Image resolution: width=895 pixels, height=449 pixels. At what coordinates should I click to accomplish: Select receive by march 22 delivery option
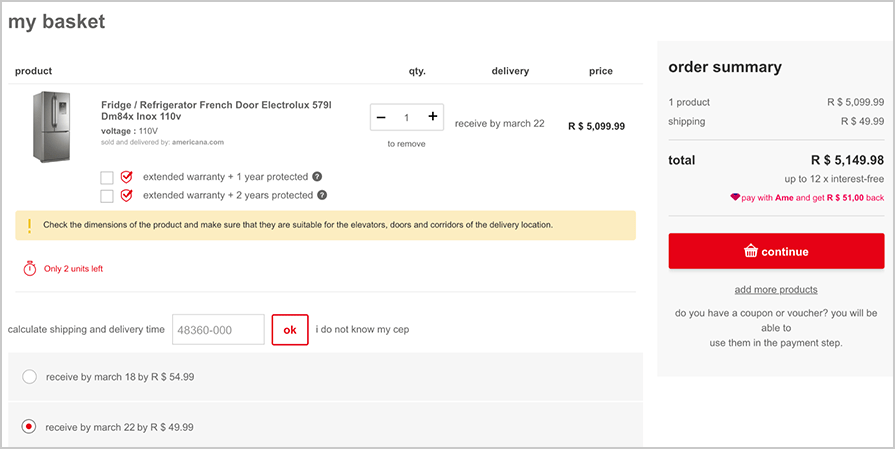point(29,427)
